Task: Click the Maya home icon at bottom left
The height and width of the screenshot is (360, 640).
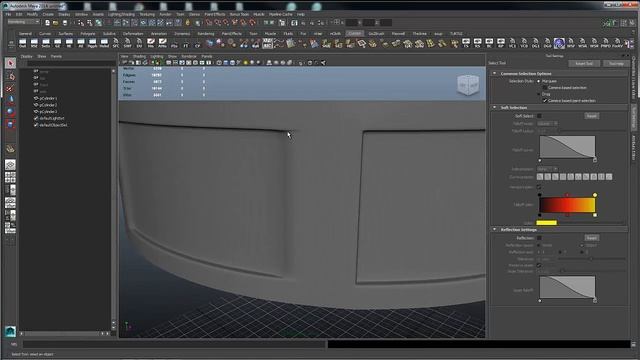Action: click(x=10, y=331)
